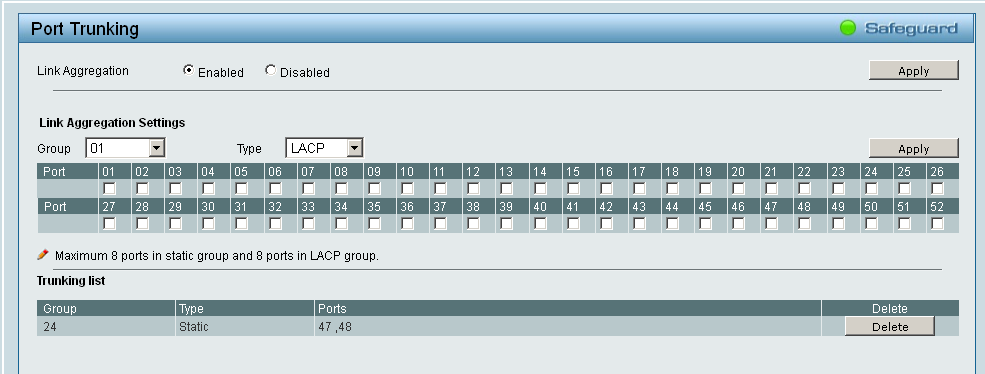Check the port 36 checkbox

408,223
